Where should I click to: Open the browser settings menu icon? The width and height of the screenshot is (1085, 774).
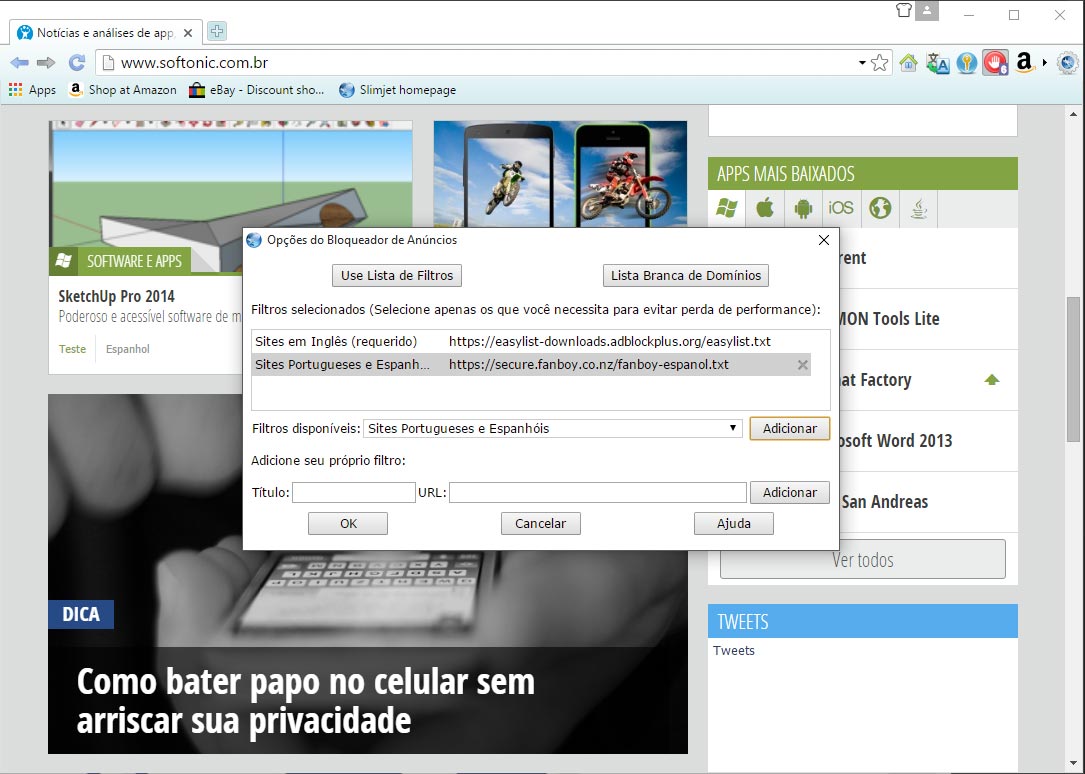point(1068,63)
